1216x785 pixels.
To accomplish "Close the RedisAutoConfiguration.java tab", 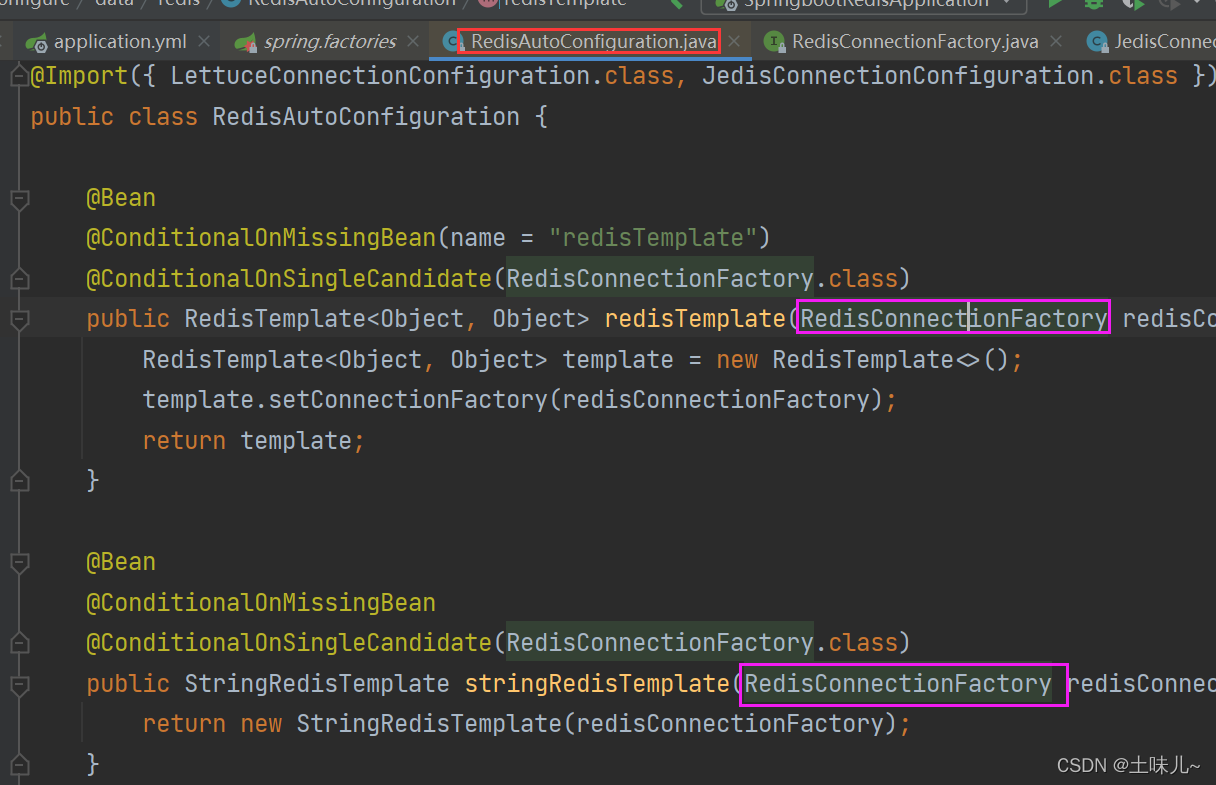I will pos(736,42).
